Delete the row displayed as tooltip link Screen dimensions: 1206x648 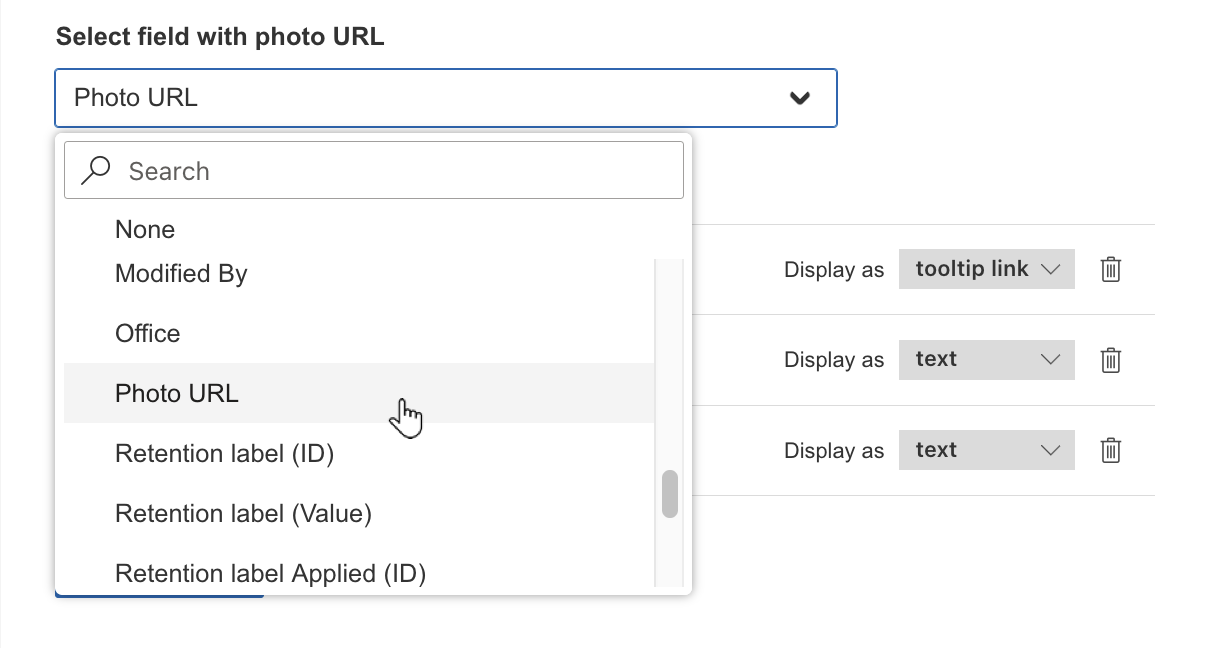(1110, 270)
